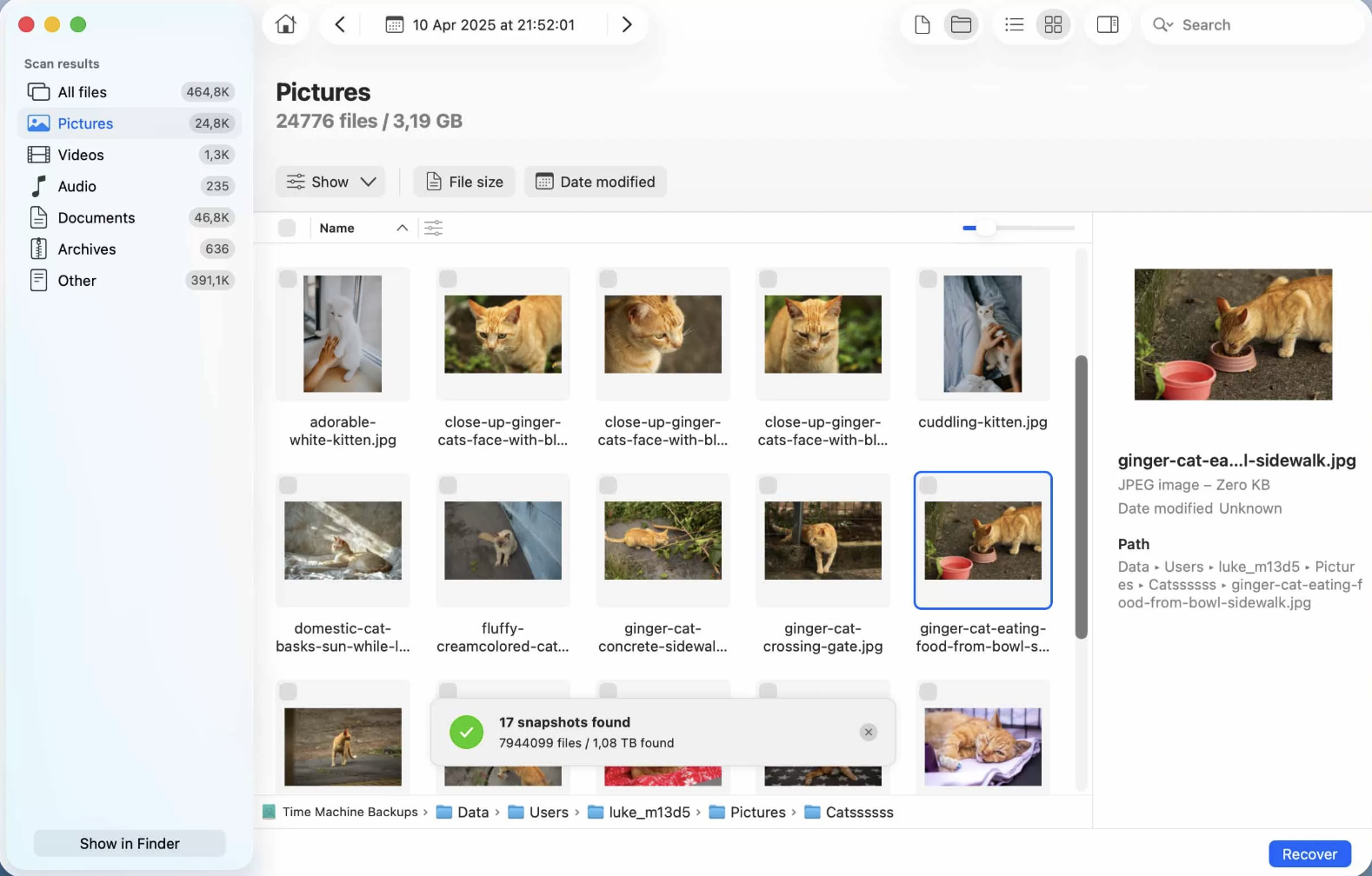The image size is (1372, 876).
Task: Select checkbox for domestic-cat-basks-sun image
Action: (288, 485)
